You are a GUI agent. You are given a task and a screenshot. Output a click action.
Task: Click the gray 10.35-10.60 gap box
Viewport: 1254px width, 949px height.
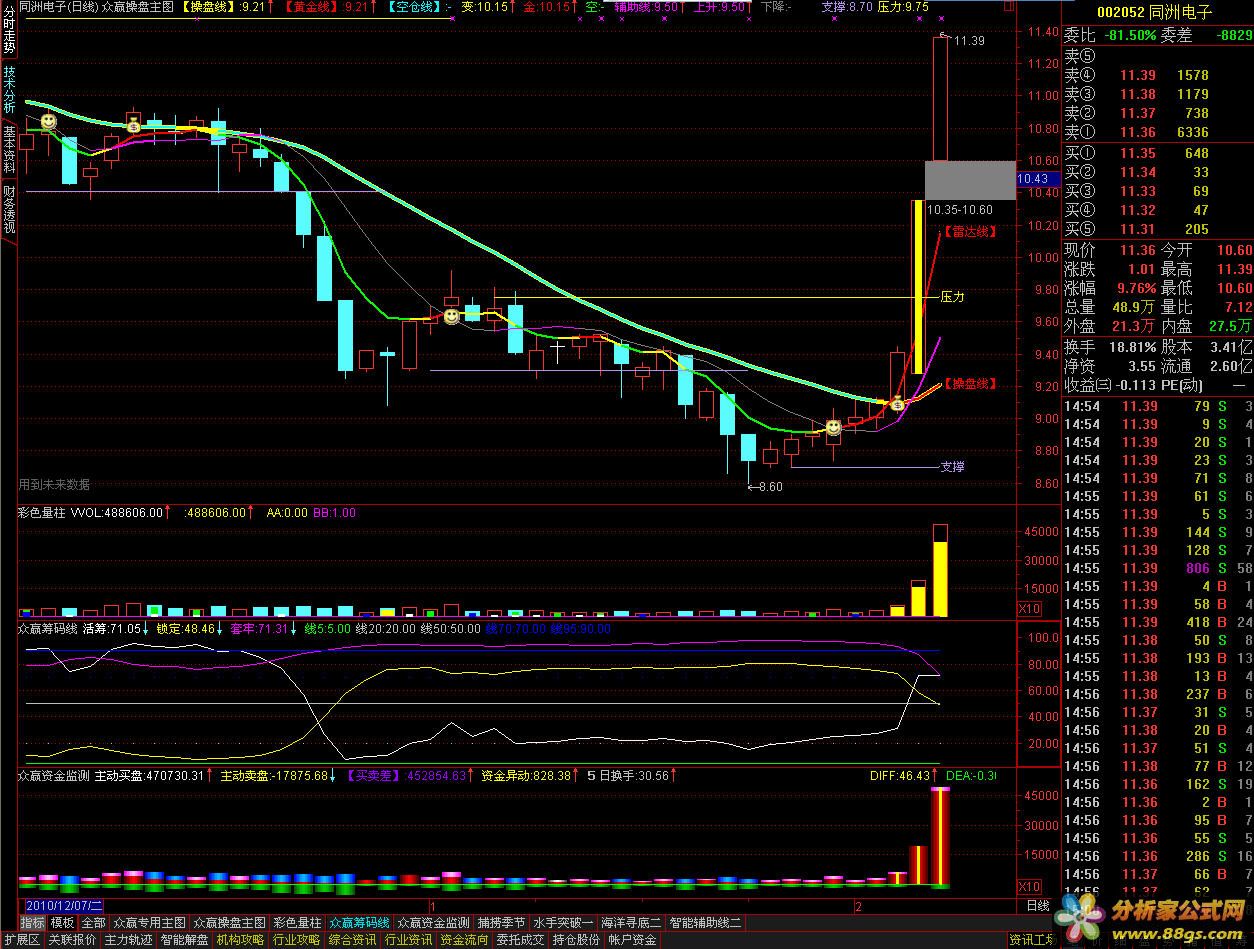click(x=970, y=180)
